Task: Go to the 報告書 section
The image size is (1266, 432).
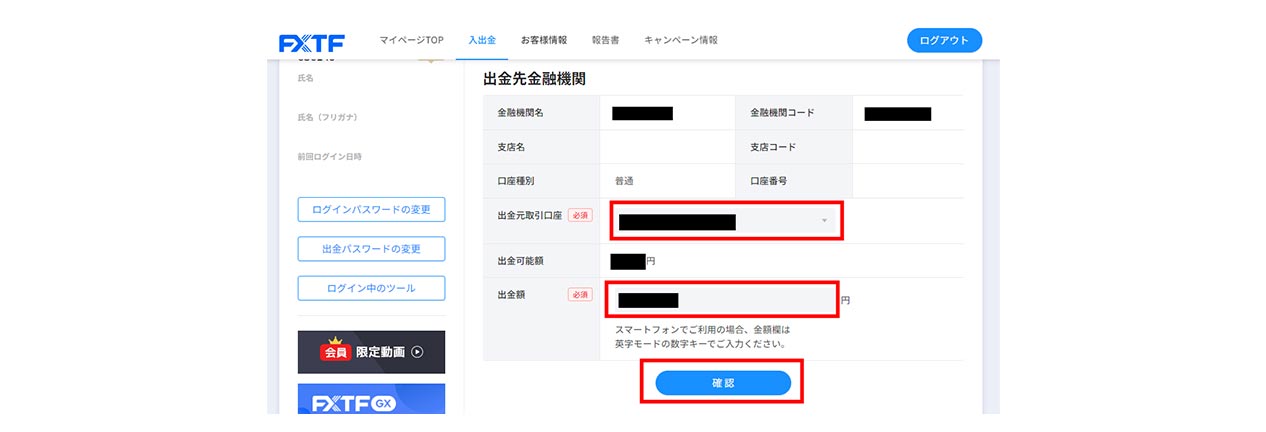Action: coord(605,40)
